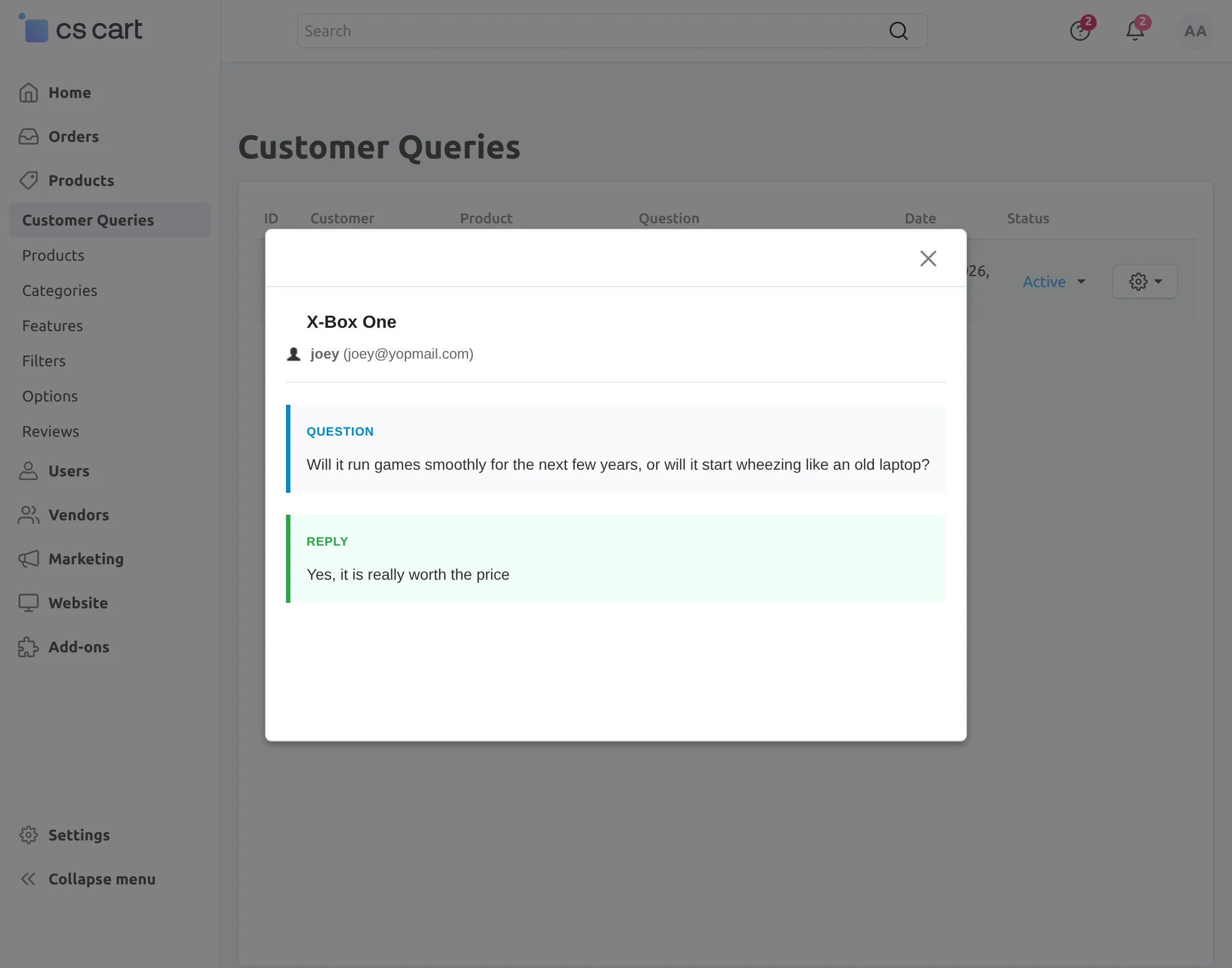
Task: Open the notifications bell
Action: [1135, 31]
